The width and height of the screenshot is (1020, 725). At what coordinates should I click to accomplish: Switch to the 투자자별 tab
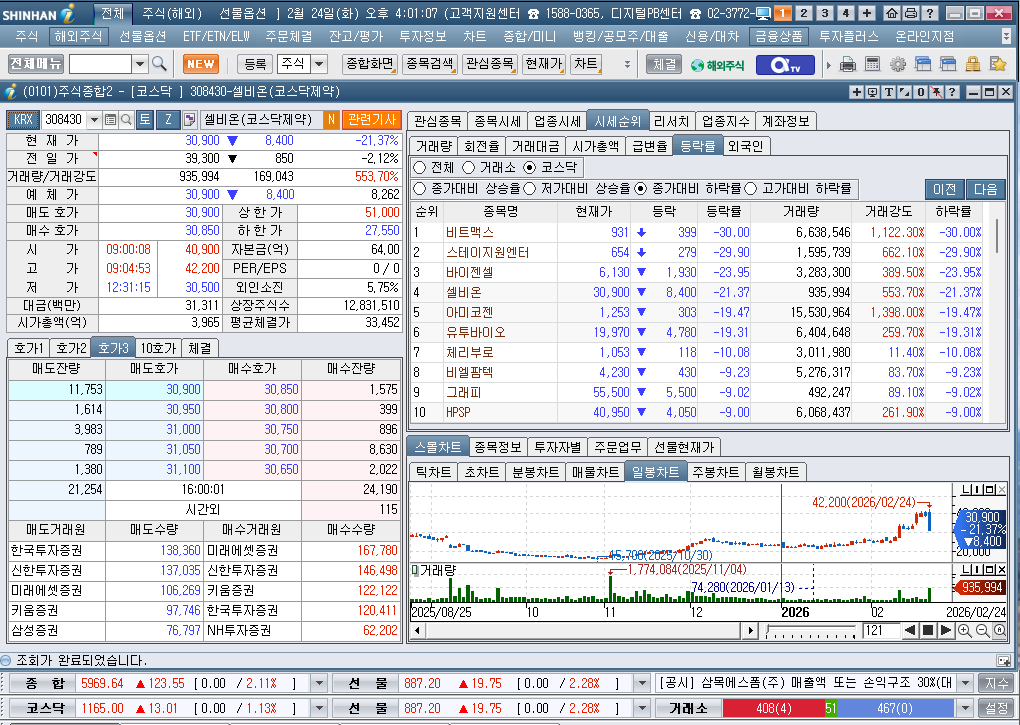tap(557, 447)
